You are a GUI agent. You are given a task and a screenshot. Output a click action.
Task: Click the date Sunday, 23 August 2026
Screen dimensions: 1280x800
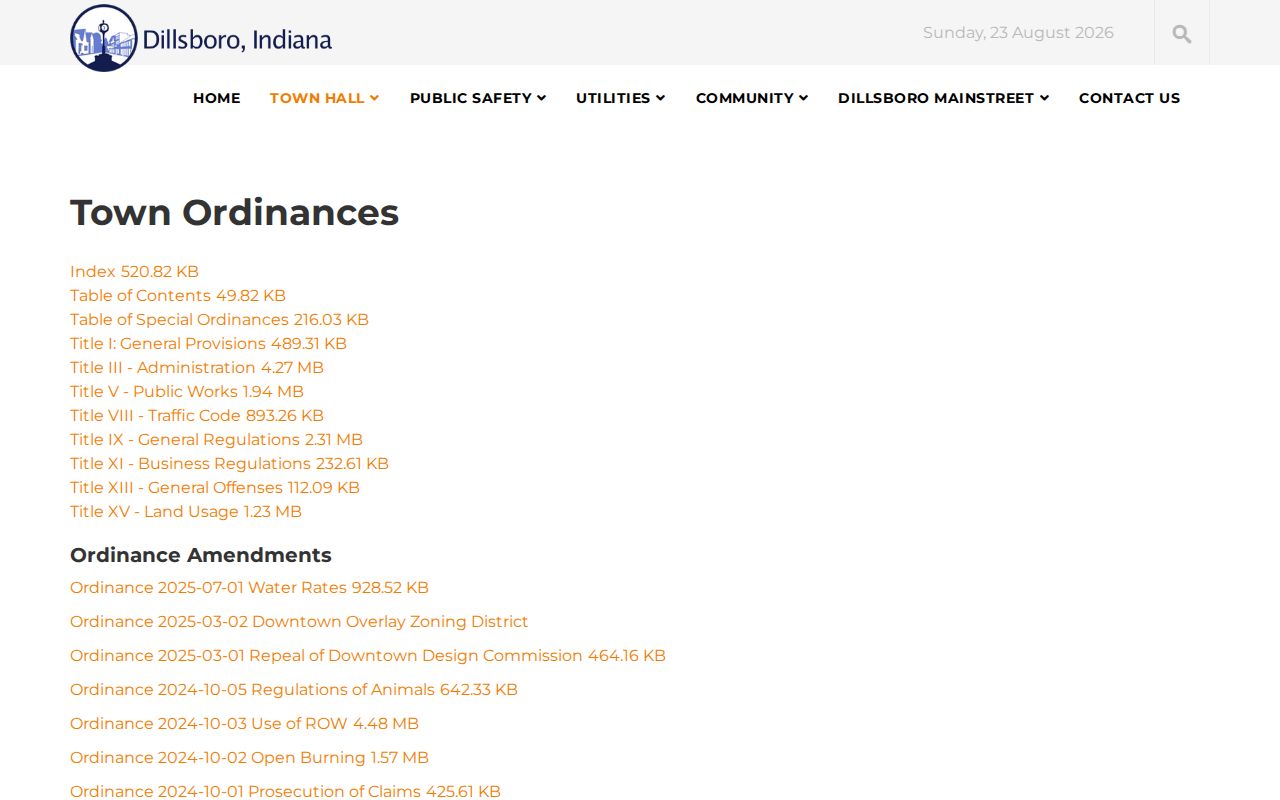[1018, 33]
